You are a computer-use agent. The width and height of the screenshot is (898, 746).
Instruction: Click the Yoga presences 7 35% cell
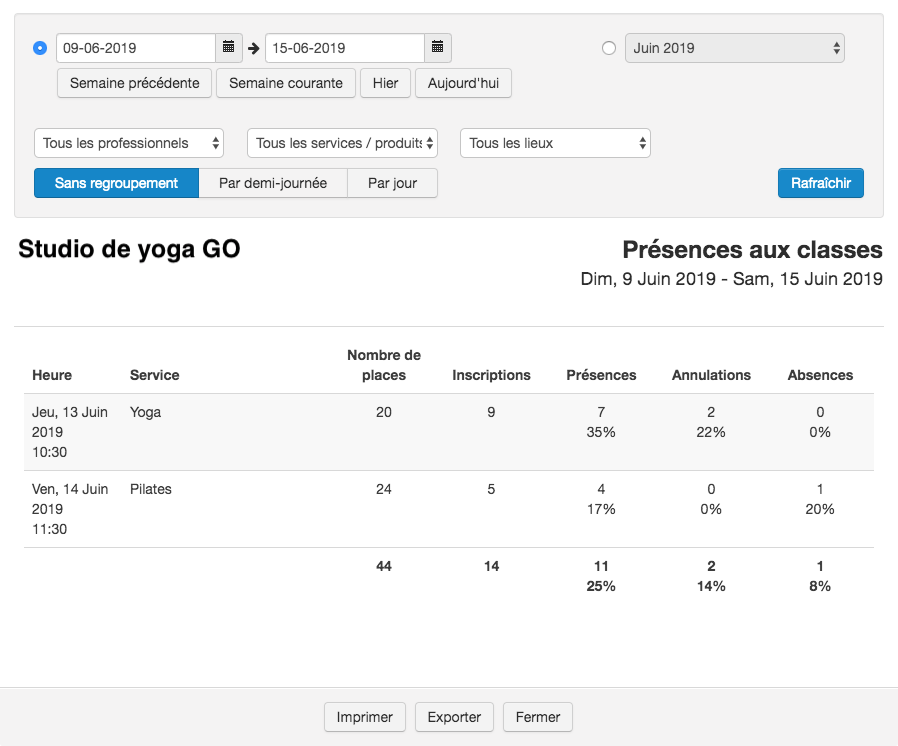pos(601,422)
